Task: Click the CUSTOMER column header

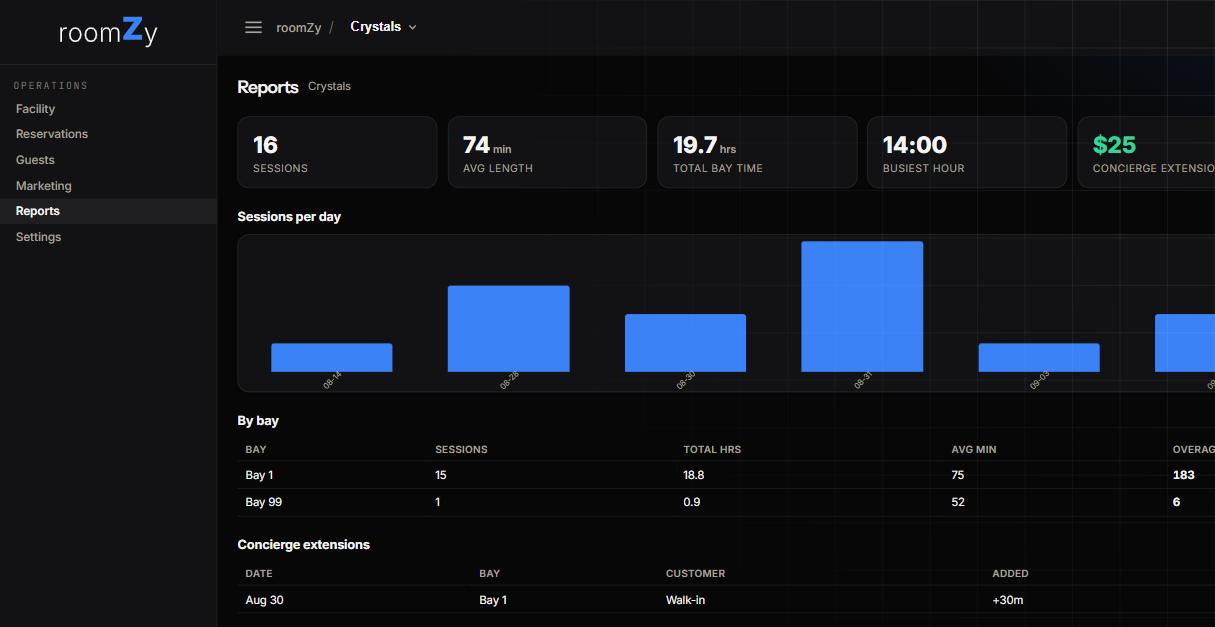Action: click(x=696, y=574)
